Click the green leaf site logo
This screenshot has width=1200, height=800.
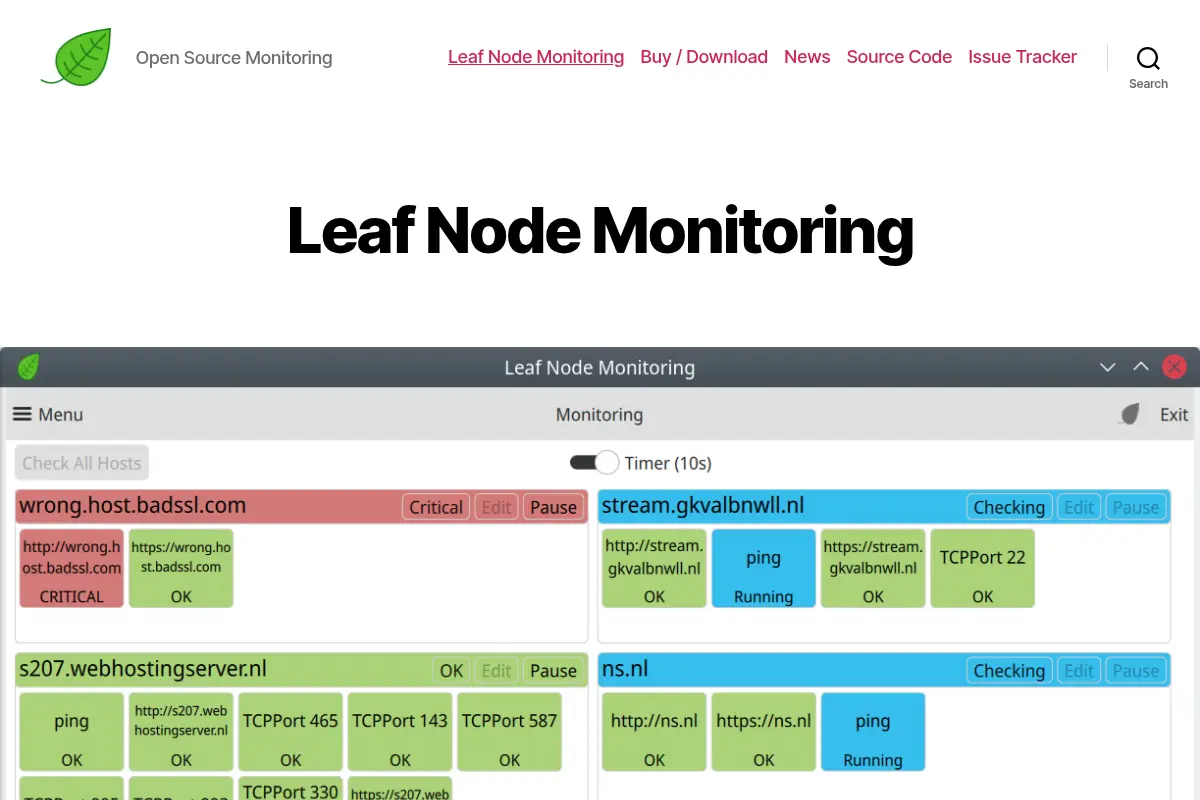click(76, 57)
